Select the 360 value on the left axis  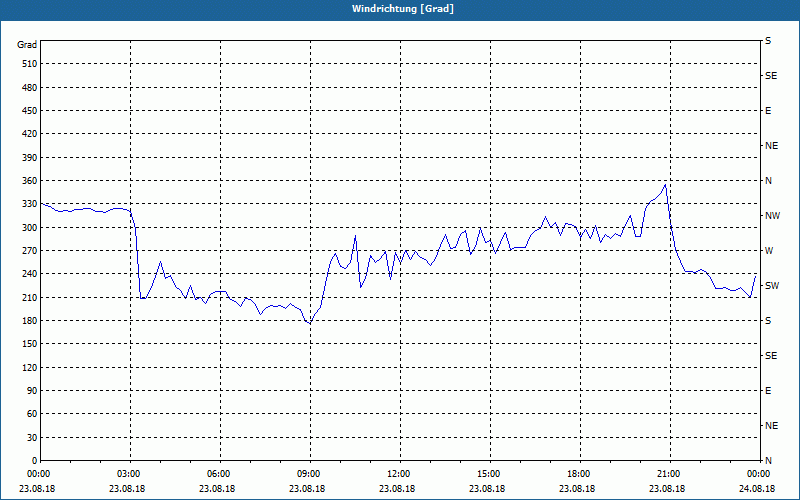30,181
